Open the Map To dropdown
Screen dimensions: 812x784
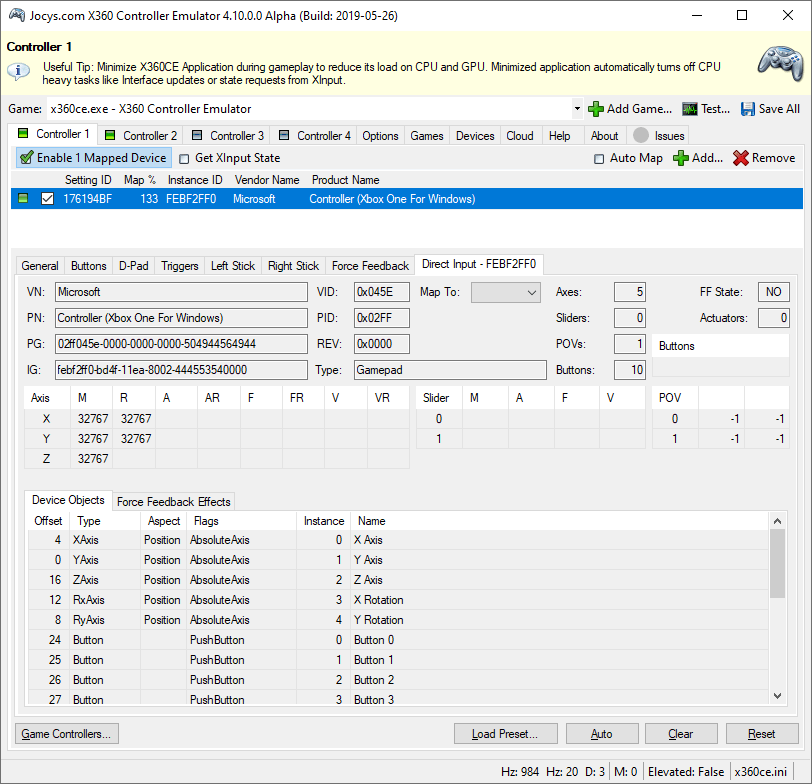(505, 292)
